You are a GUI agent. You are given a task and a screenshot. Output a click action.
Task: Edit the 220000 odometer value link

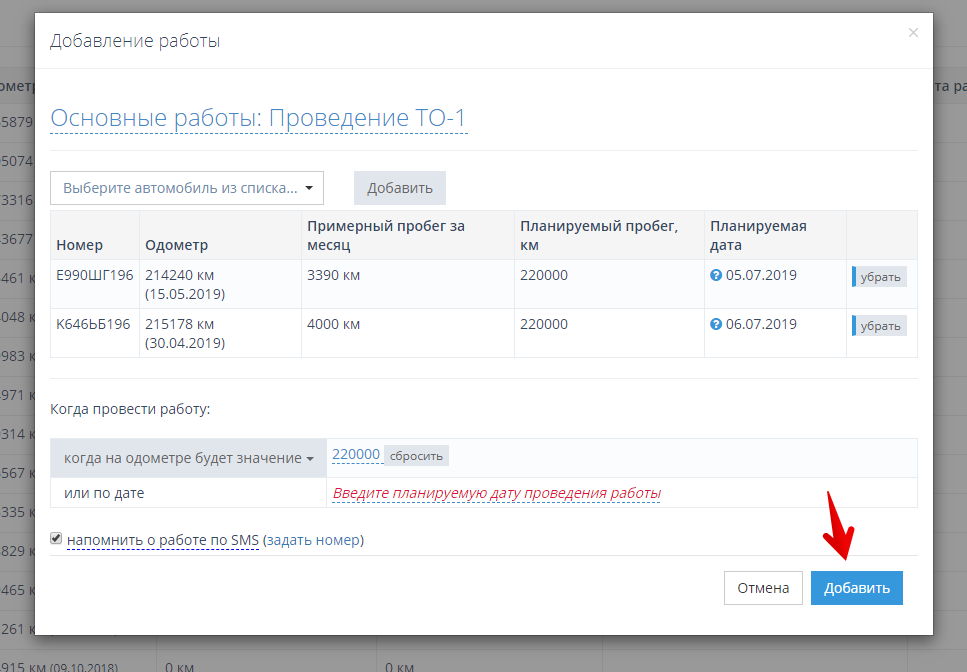point(356,455)
